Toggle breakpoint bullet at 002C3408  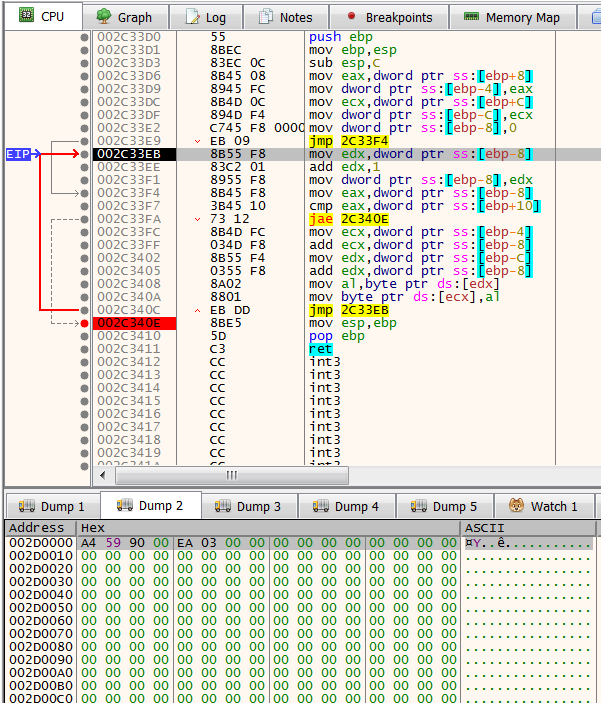(84, 284)
